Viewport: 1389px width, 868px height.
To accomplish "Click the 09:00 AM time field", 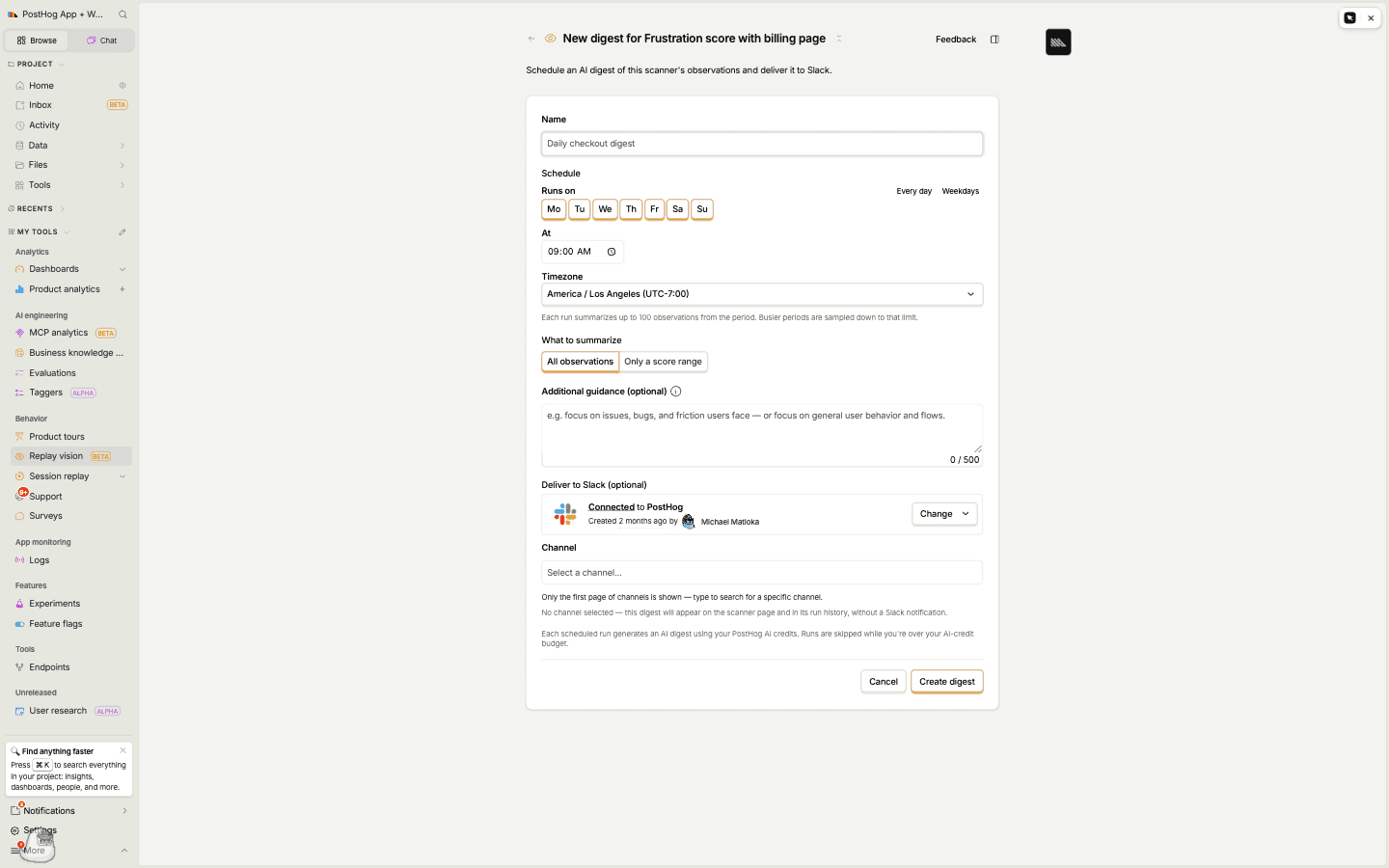I will pyautogui.click(x=583, y=252).
